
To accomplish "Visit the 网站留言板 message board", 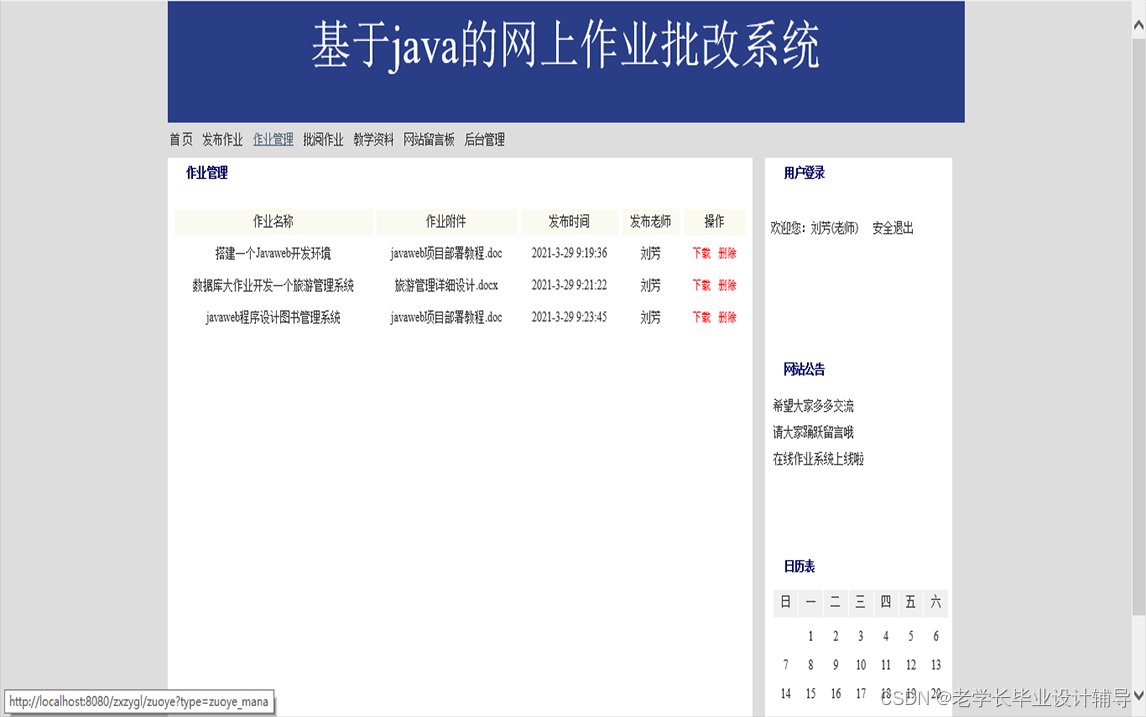I will [428, 139].
